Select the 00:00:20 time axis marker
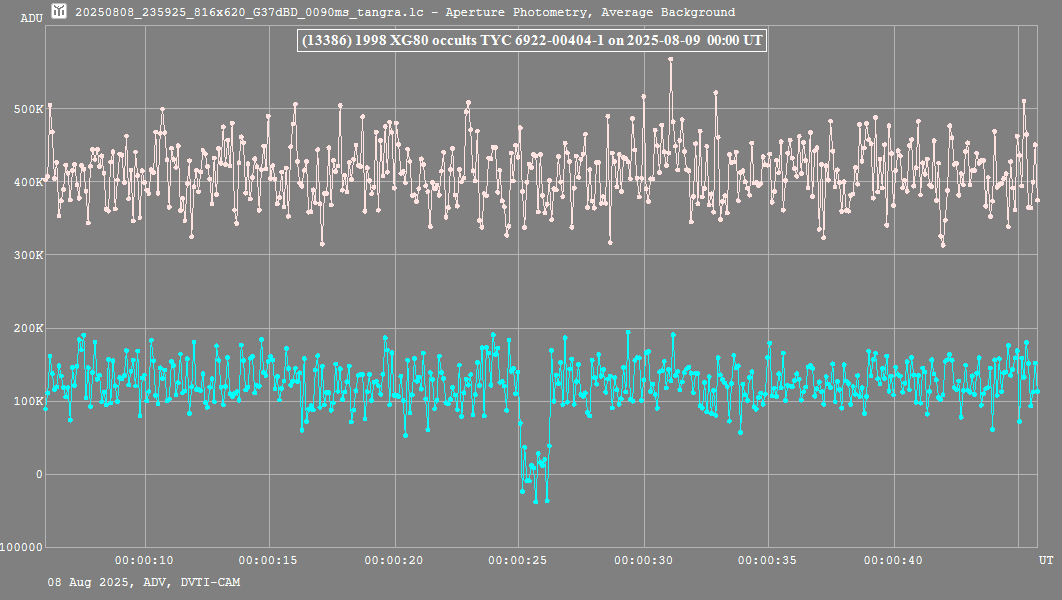1062x600 pixels. (x=394, y=560)
